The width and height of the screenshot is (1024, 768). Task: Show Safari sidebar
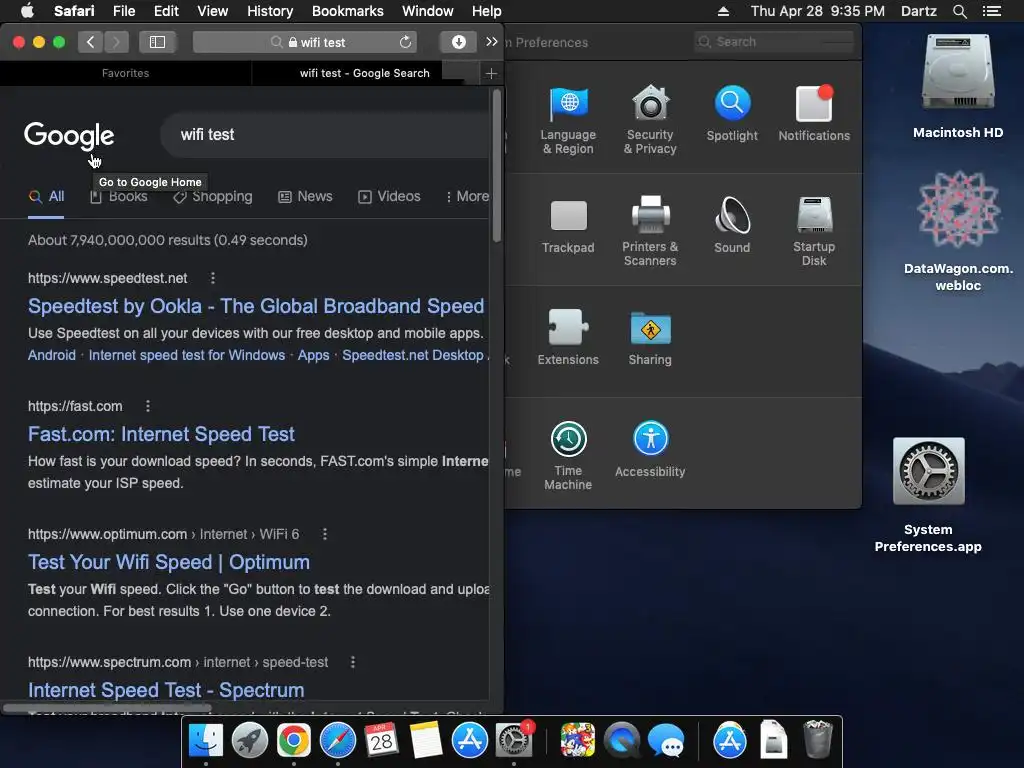coord(157,42)
